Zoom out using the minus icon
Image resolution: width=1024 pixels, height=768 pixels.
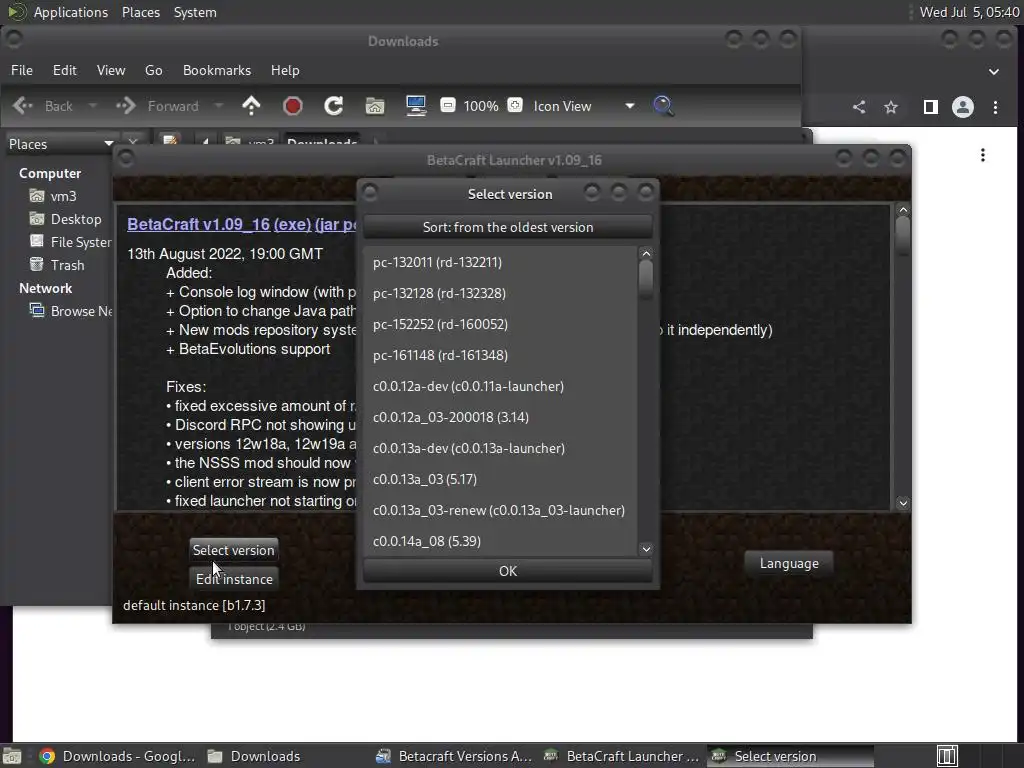click(448, 105)
